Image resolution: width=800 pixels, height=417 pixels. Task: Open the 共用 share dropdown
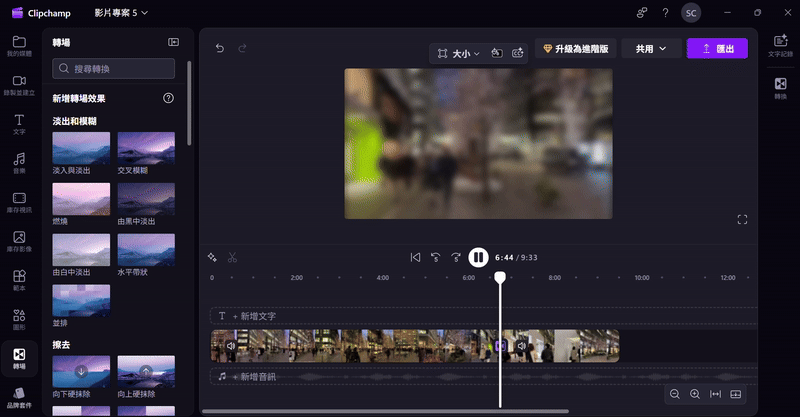[651, 48]
